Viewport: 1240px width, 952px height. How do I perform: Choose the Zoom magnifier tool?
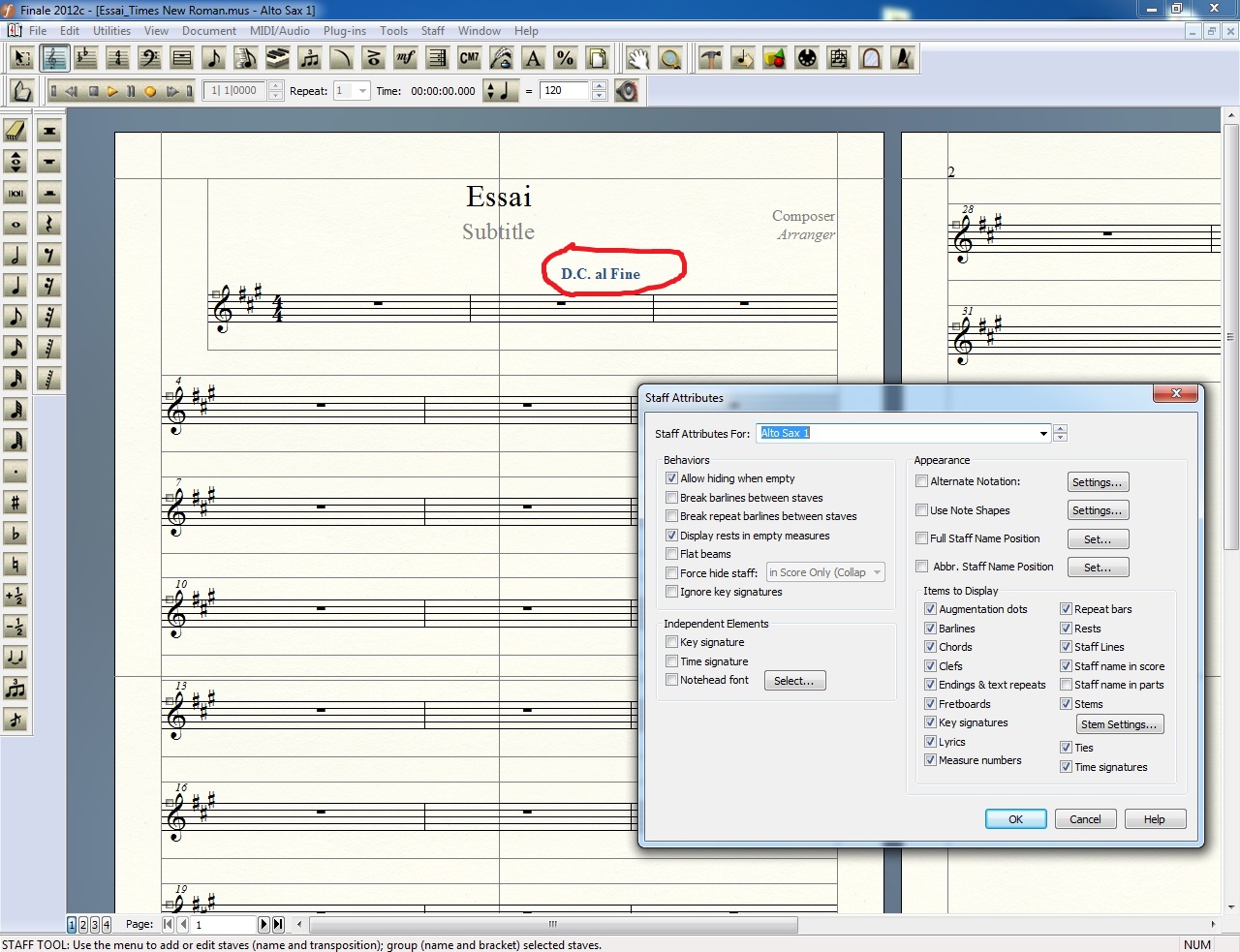click(x=669, y=58)
